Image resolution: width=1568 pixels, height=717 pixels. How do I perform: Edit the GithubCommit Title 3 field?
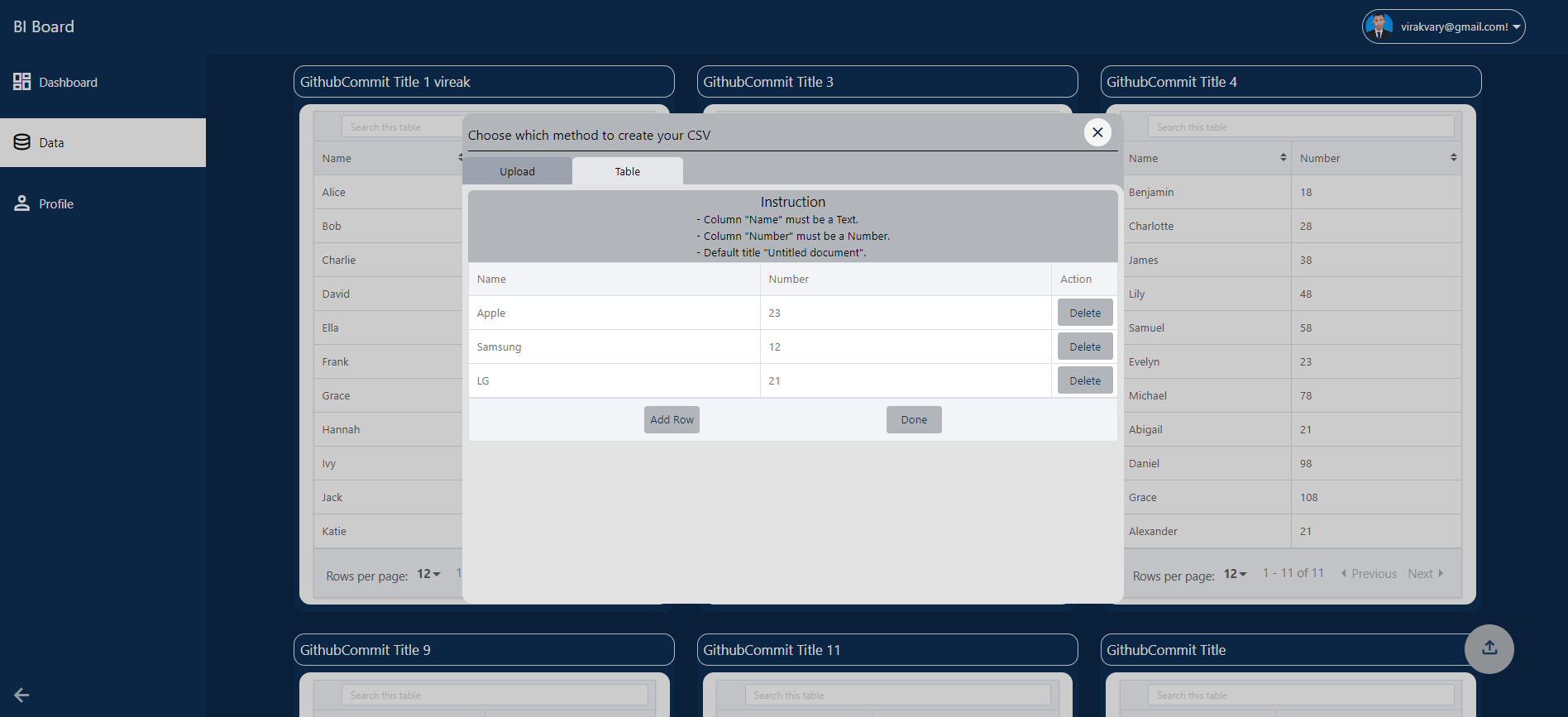[887, 82]
